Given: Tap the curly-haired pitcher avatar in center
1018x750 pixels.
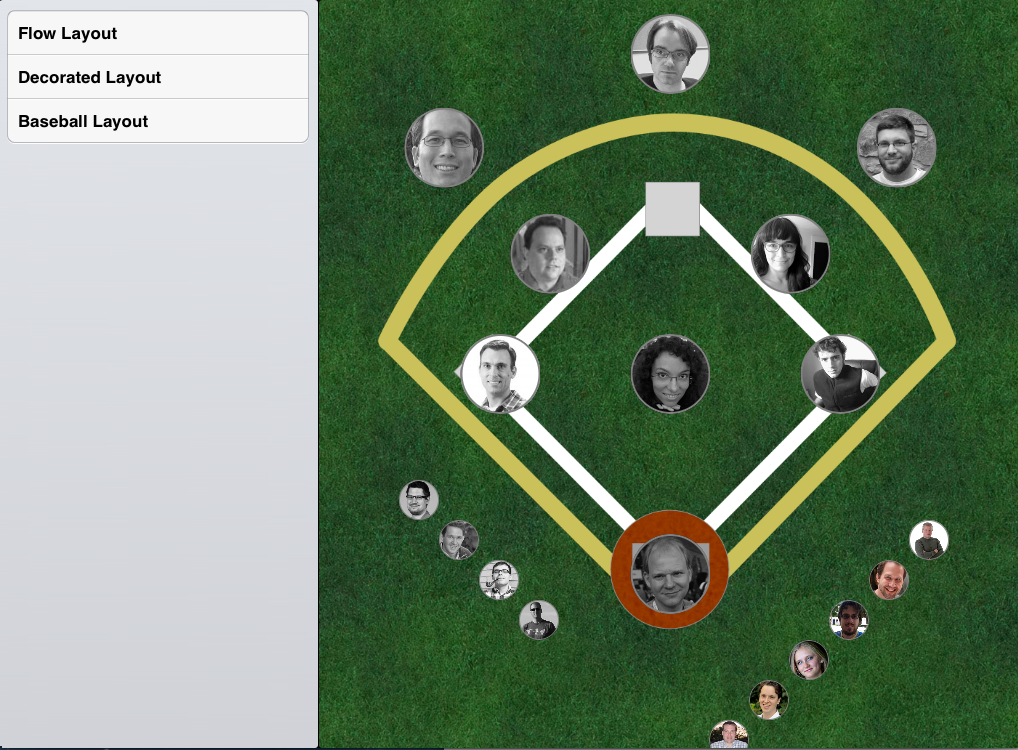Looking at the screenshot, I should click(x=670, y=374).
